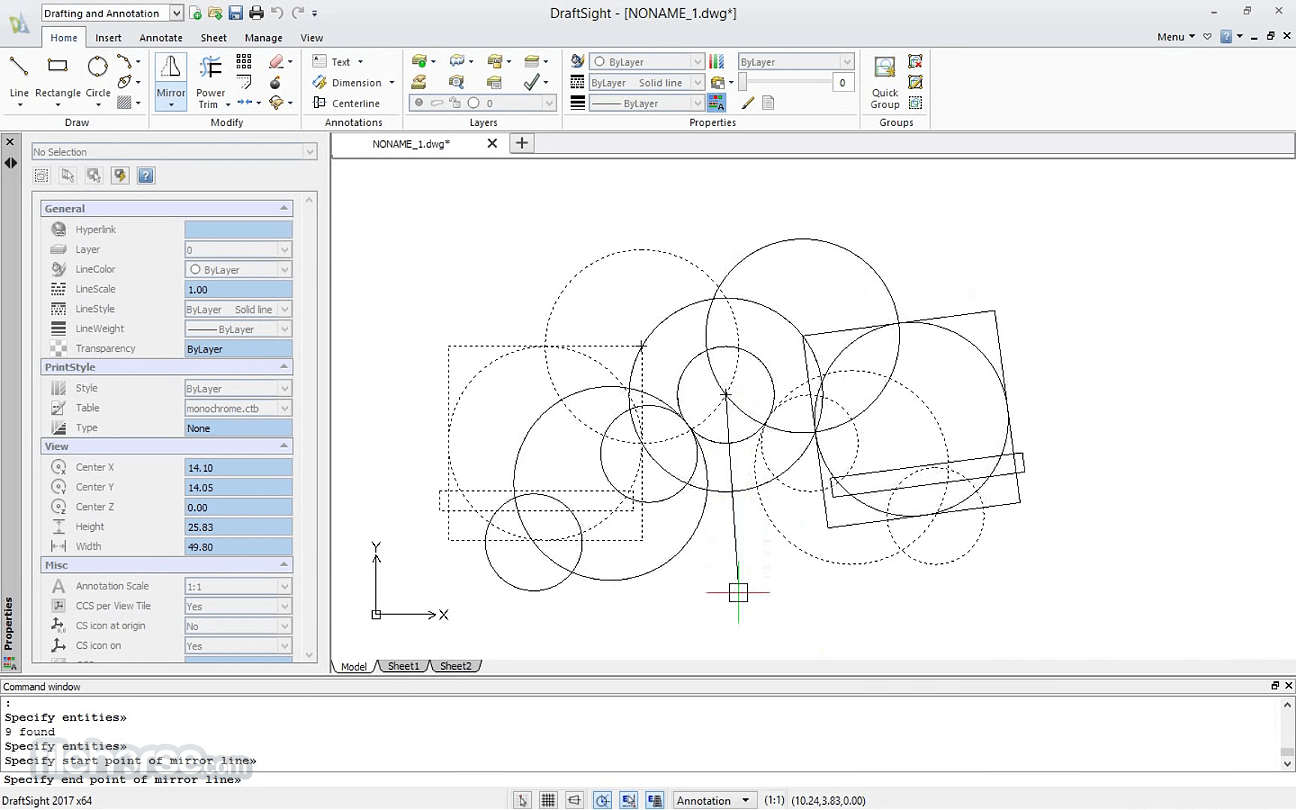Click the ungroup icon with red X
The width and height of the screenshot is (1296, 810).
tap(915, 62)
